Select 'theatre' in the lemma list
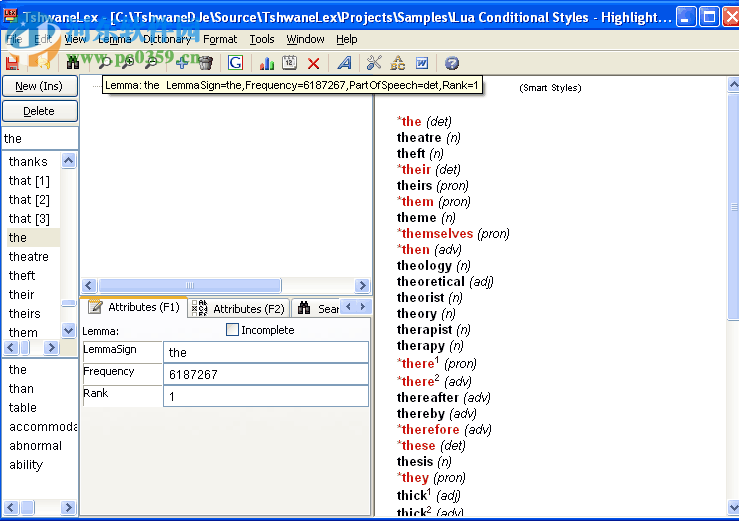 click(29, 257)
